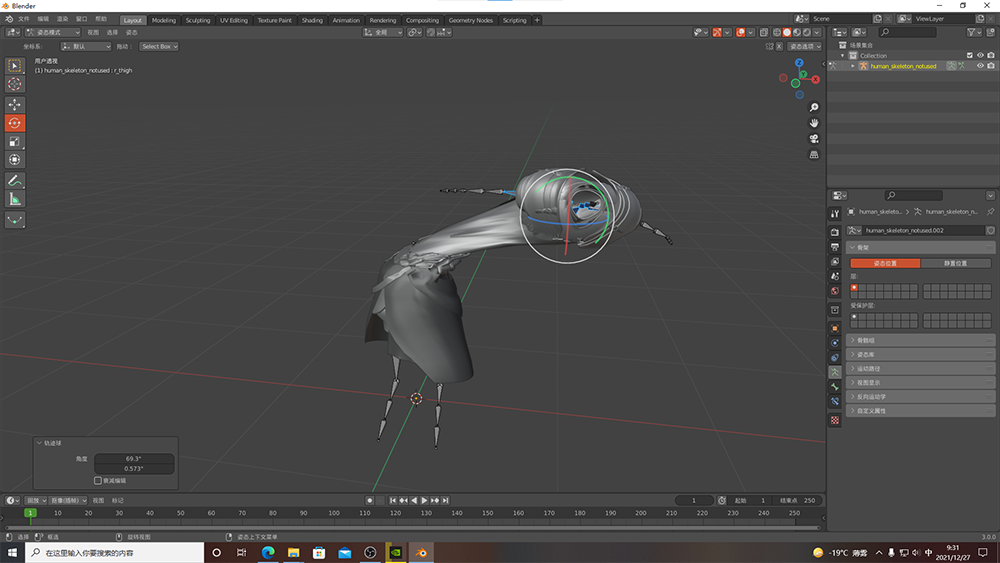
Task: Click the viewport pan hand icon
Action: coord(814,123)
